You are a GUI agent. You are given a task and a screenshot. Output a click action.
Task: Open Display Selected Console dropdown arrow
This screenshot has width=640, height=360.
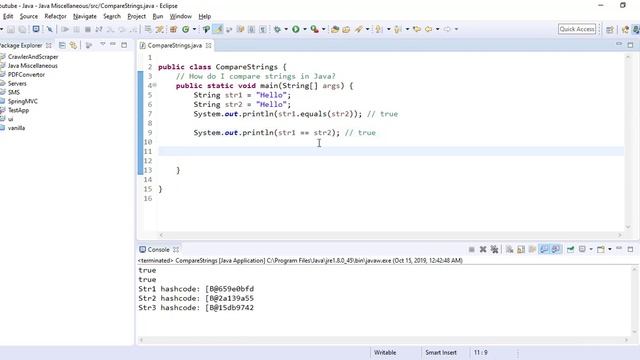tap(591, 249)
